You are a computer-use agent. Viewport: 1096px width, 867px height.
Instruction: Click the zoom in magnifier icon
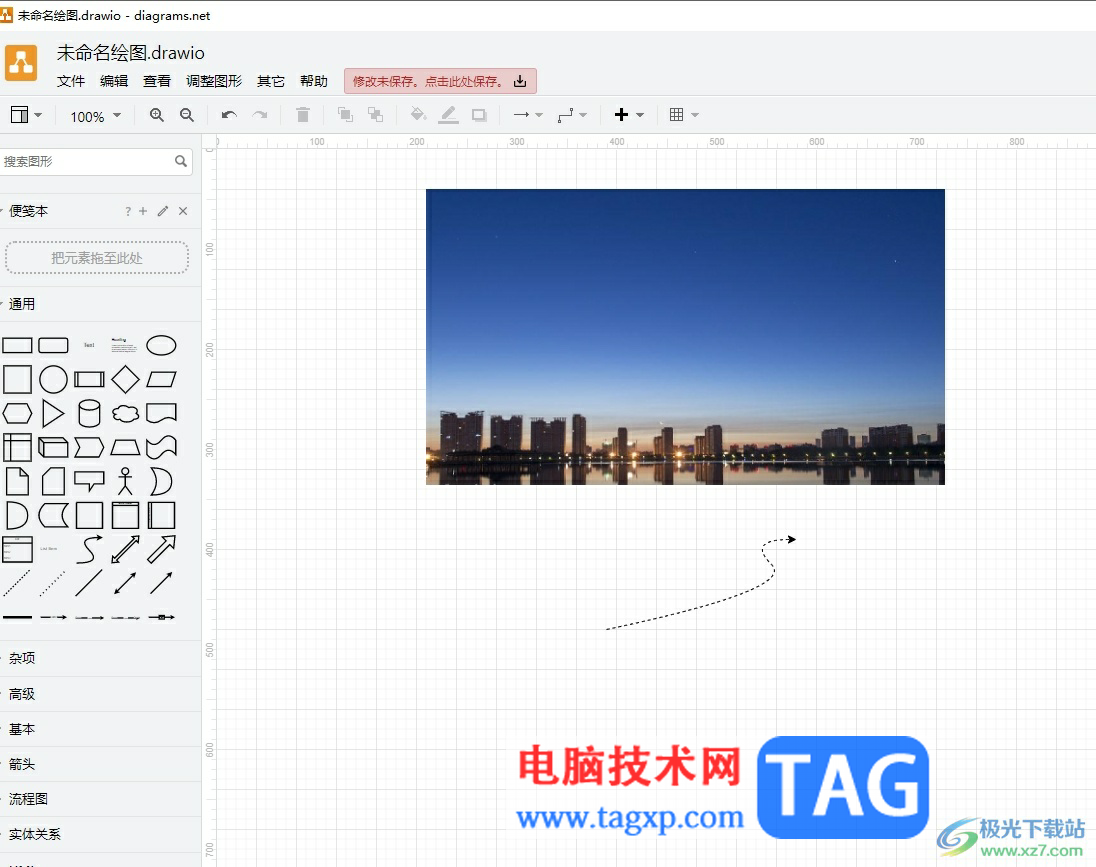[x=157, y=115]
